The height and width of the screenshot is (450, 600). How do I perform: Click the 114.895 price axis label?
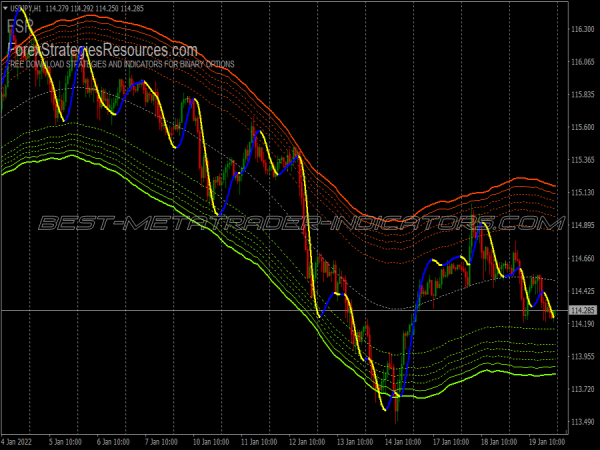point(582,225)
